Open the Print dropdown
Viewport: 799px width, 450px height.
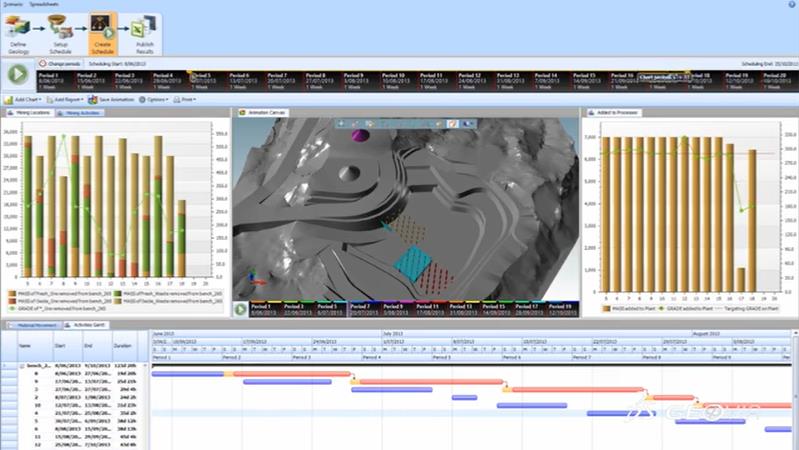[184, 99]
